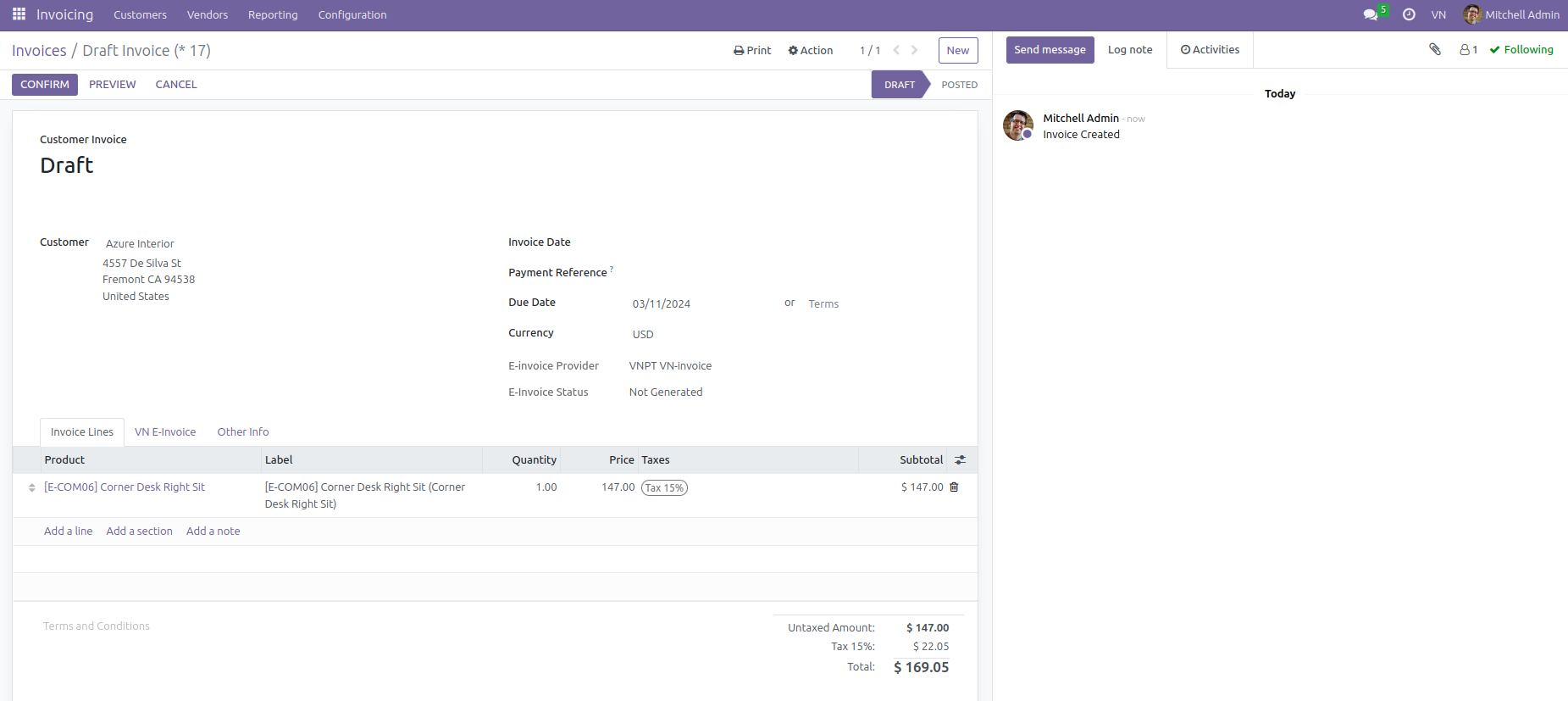Open the Print menu
This screenshot has height=701, width=1568.
point(752,50)
